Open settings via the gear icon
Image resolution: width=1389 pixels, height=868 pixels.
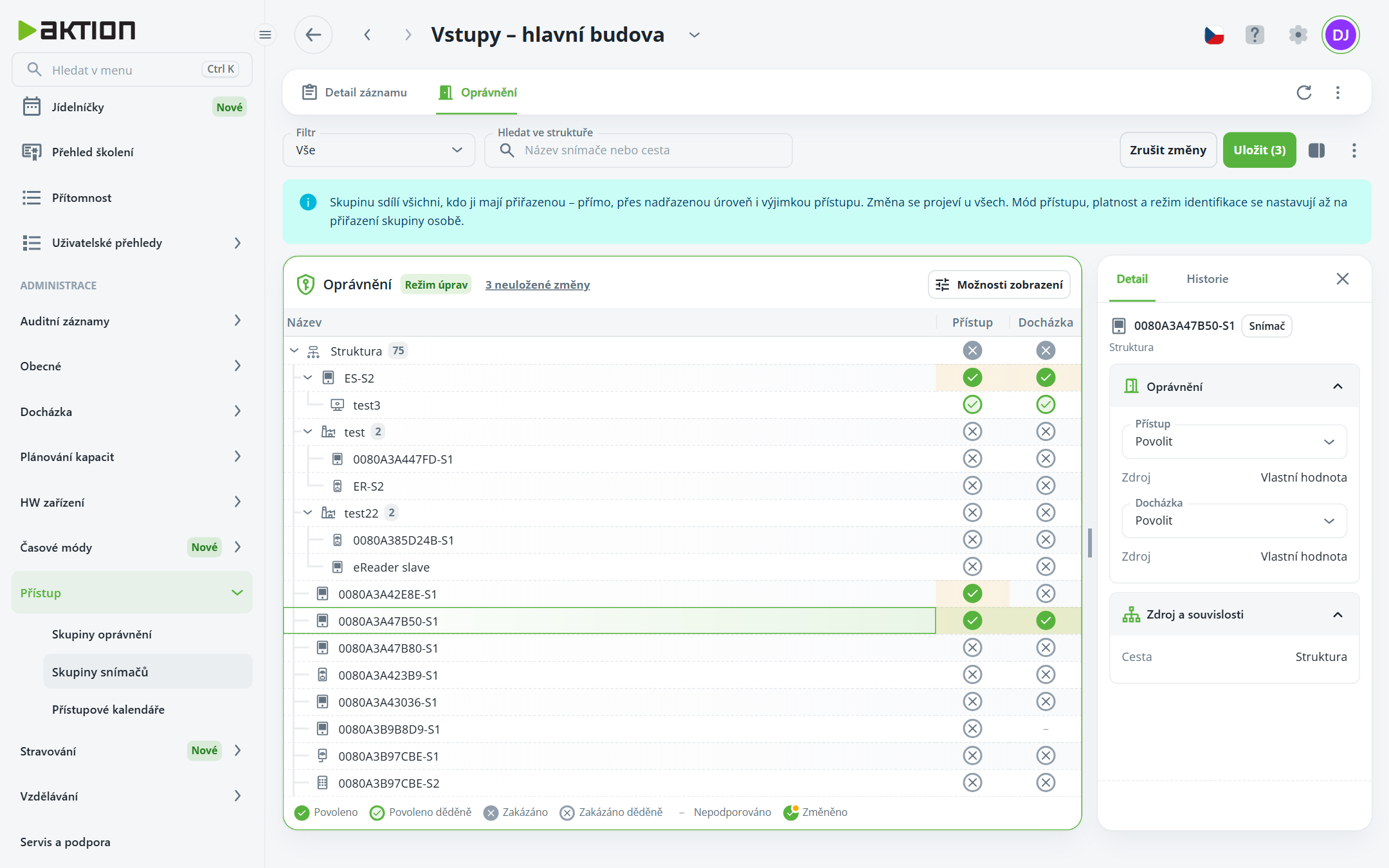[x=1298, y=35]
